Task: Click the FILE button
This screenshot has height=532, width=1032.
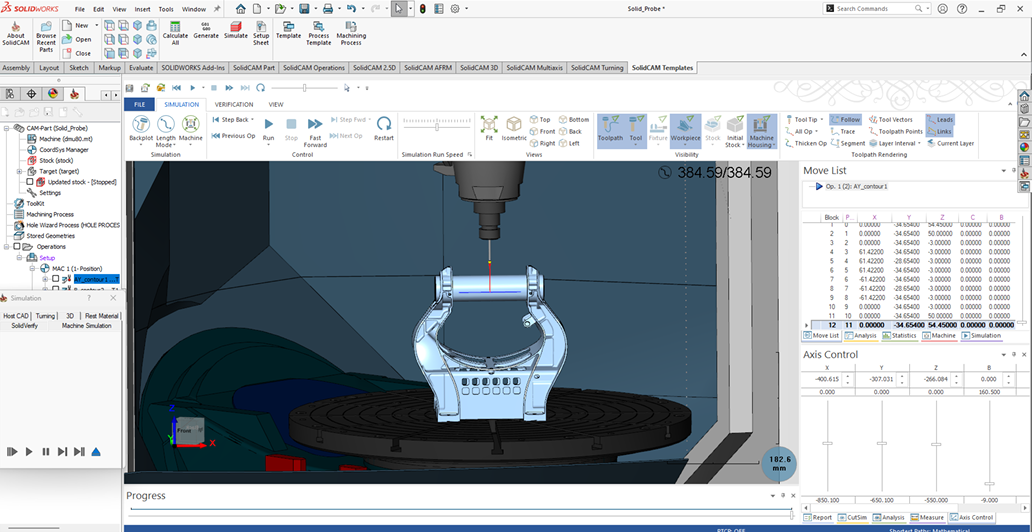Action: (x=140, y=104)
